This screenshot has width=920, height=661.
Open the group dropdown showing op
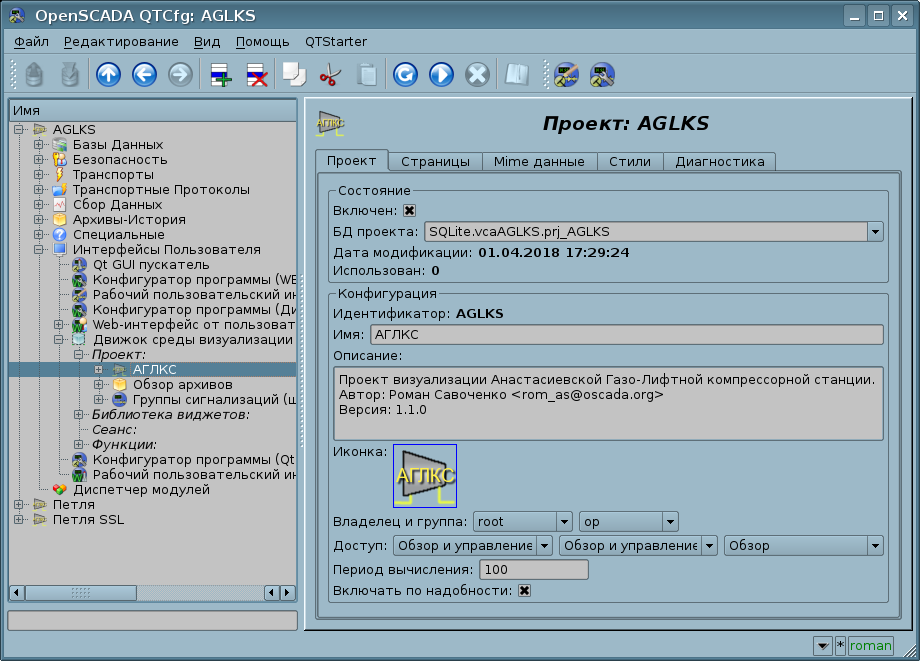[x=628, y=521]
